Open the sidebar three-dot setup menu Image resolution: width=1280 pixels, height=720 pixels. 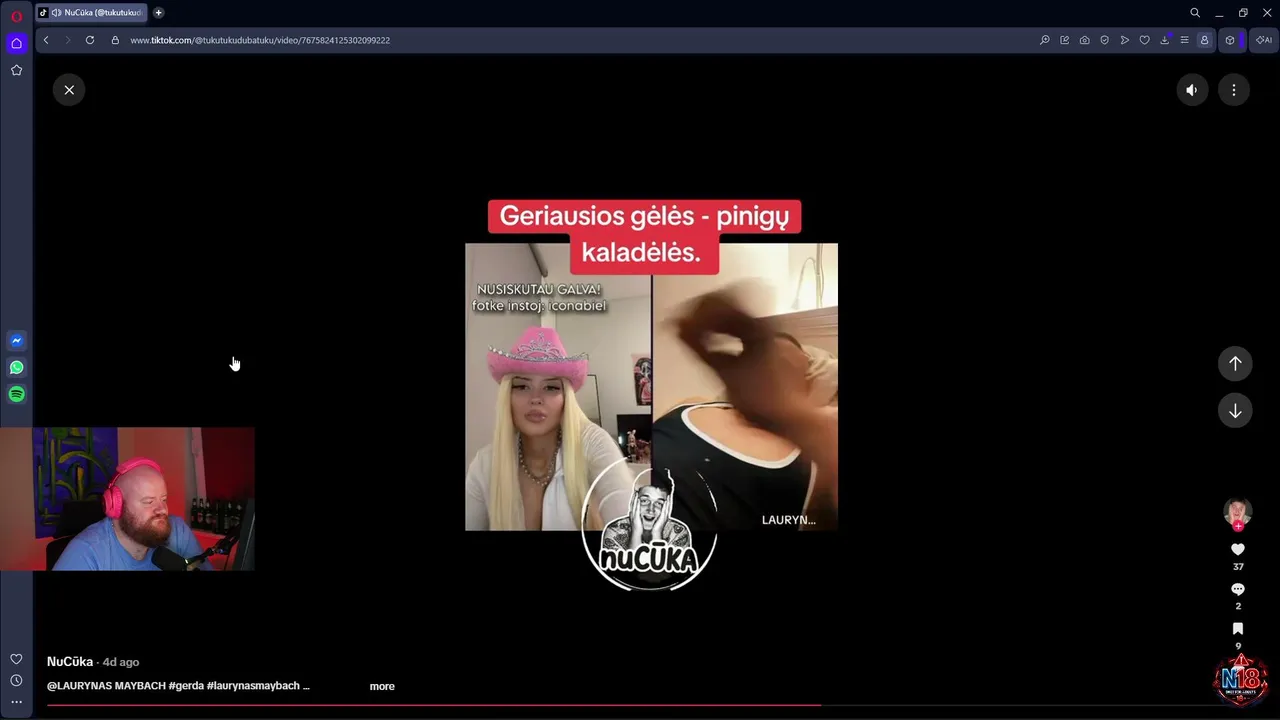pyautogui.click(x=16, y=702)
